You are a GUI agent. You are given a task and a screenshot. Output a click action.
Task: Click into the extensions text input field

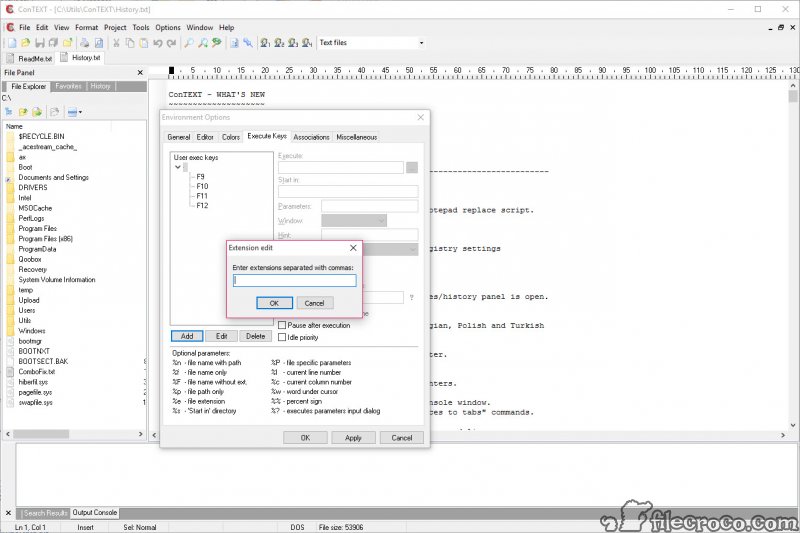click(x=294, y=280)
